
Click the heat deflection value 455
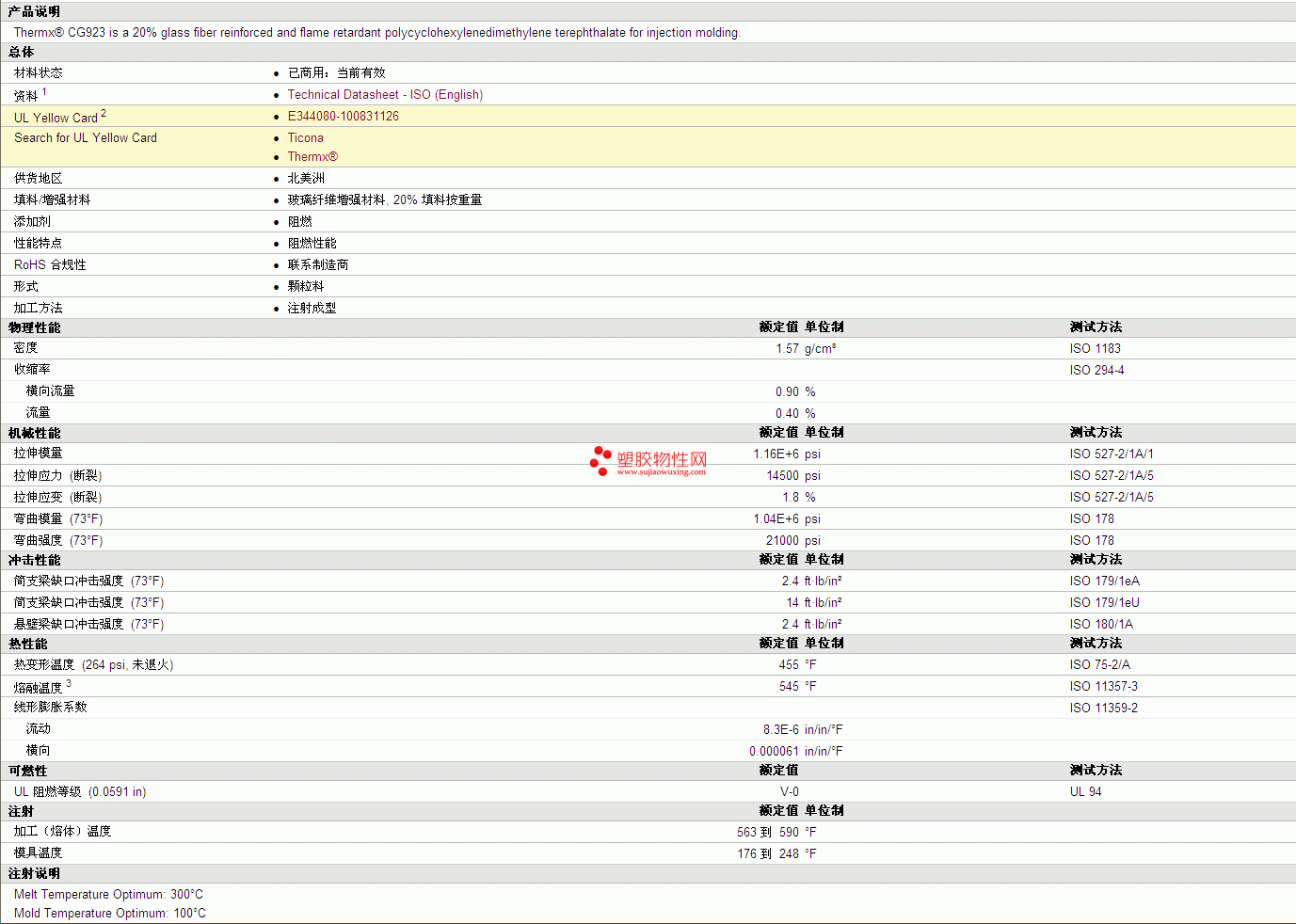coord(789,665)
